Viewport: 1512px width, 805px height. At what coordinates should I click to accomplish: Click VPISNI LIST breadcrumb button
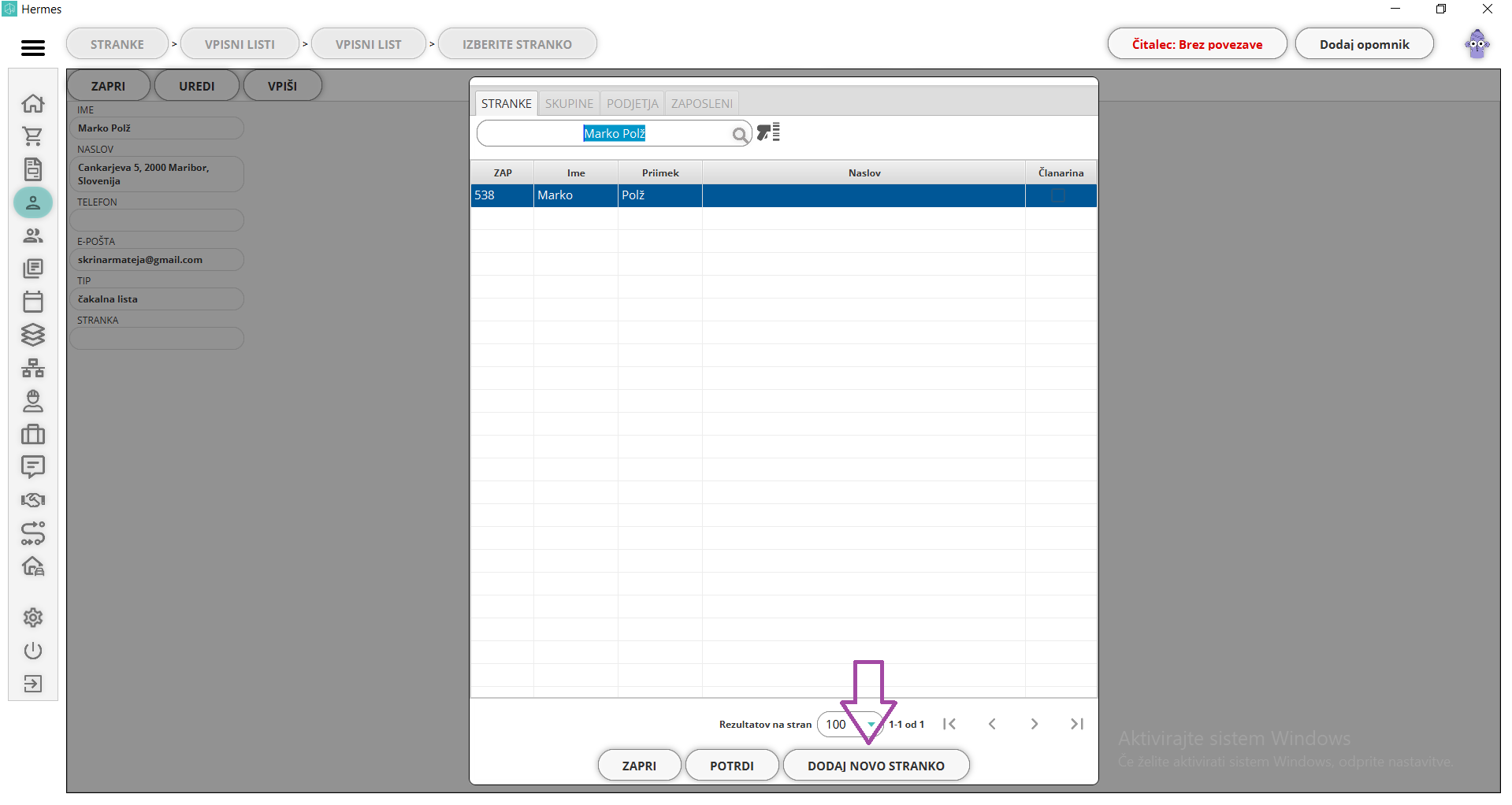(x=369, y=44)
